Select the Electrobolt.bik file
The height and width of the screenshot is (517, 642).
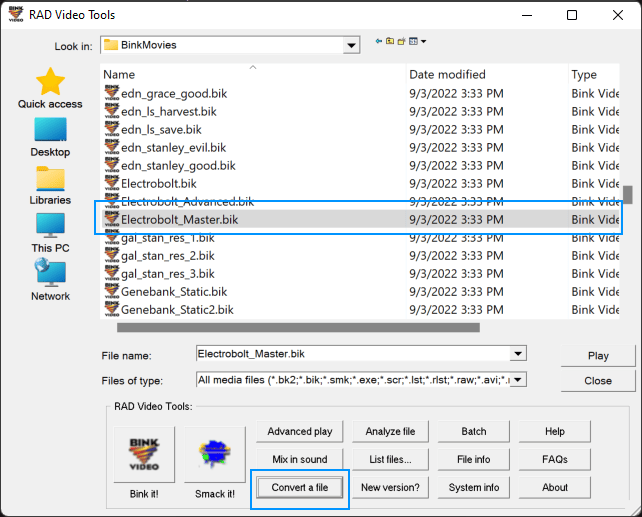click(x=158, y=184)
